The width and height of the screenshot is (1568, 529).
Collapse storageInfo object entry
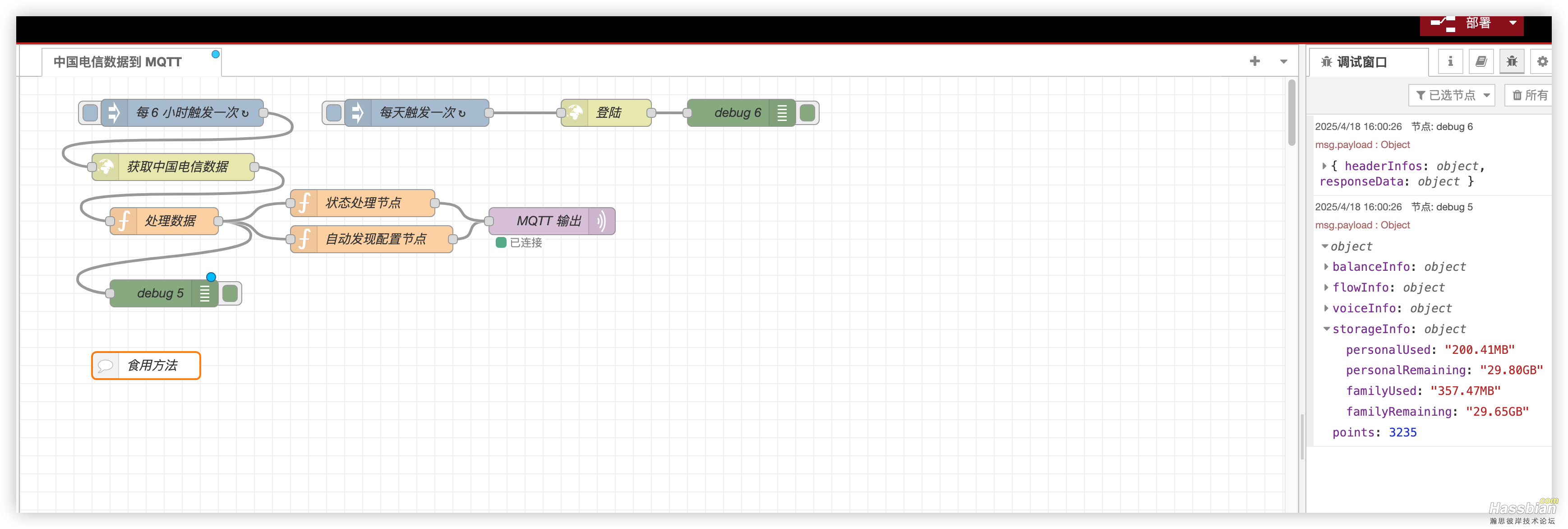tap(1326, 329)
